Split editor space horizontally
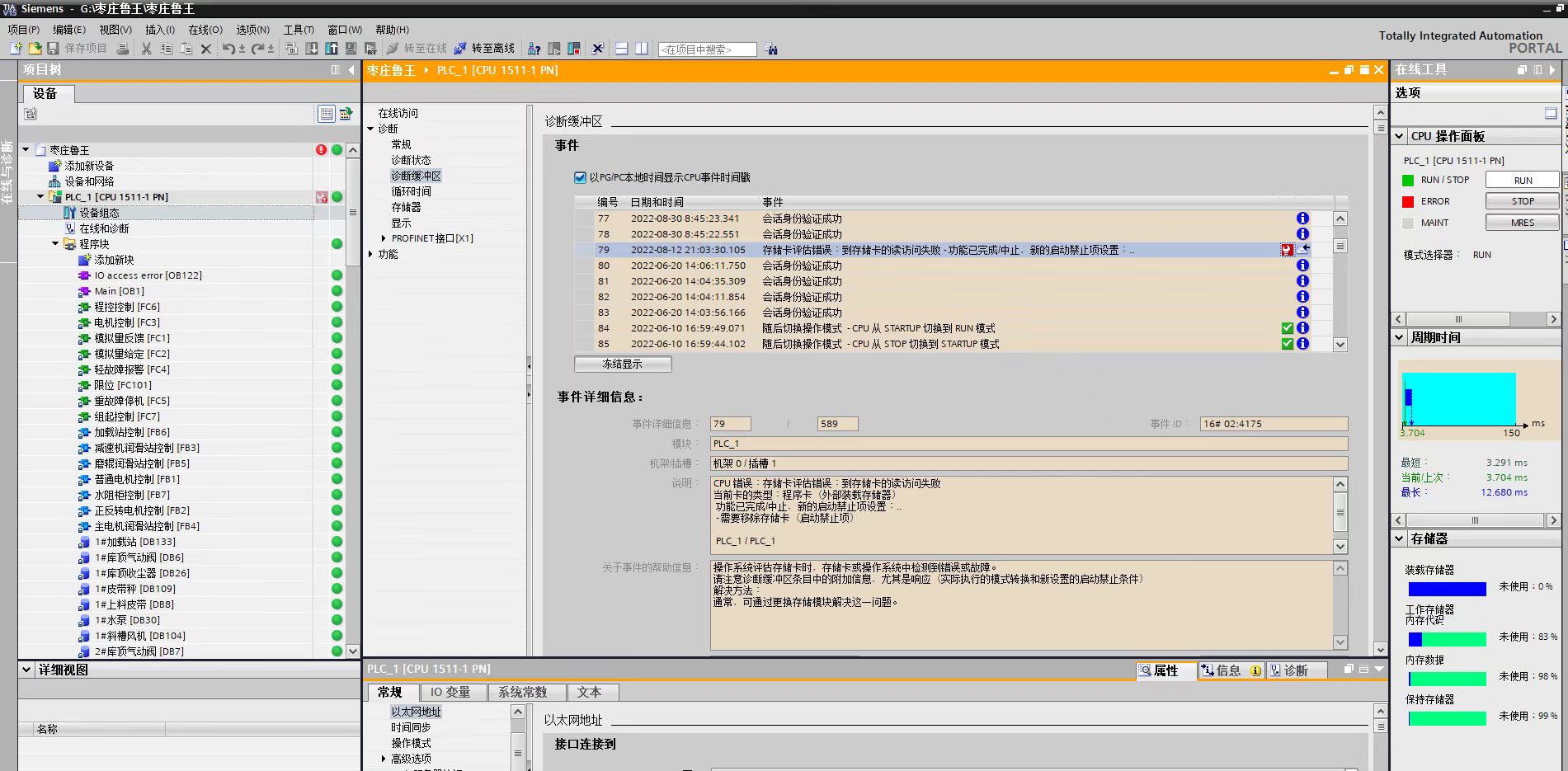The image size is (1568, 771). (x=621, y=49)
